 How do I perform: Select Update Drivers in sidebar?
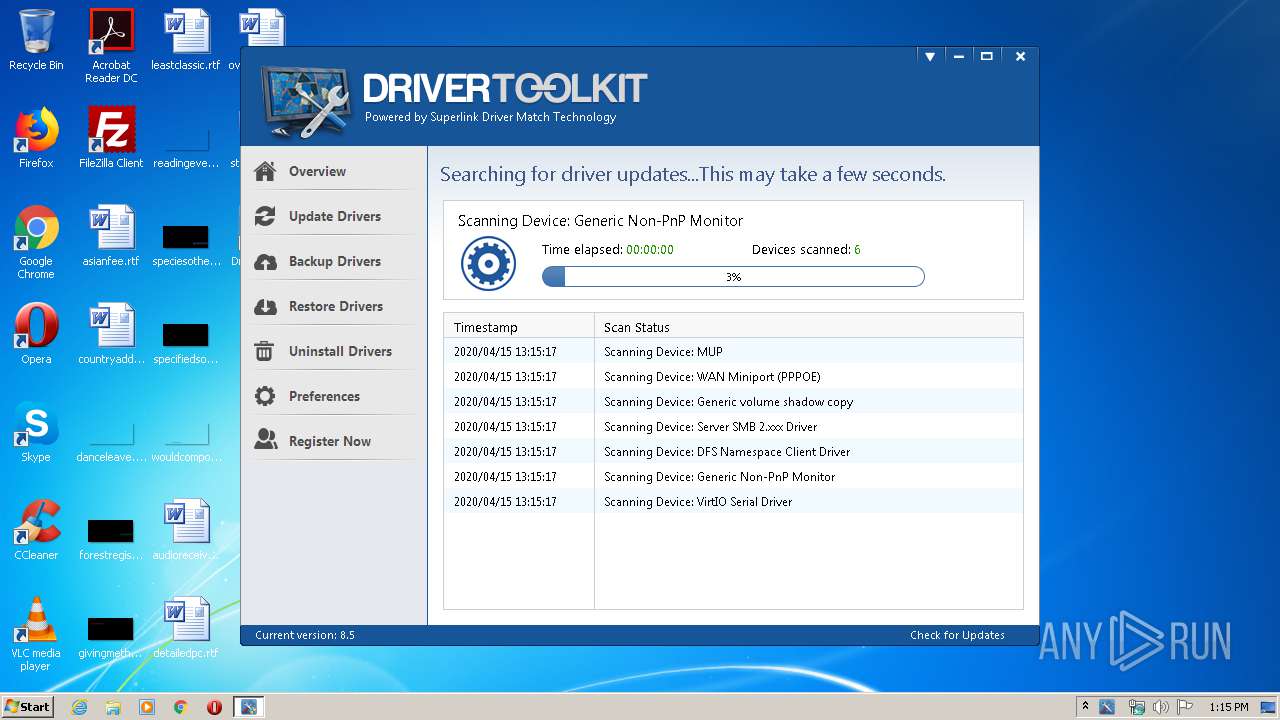333,216
